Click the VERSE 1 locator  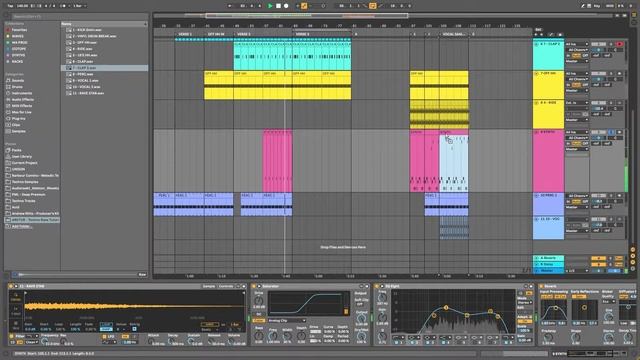[x=186, y=34]
